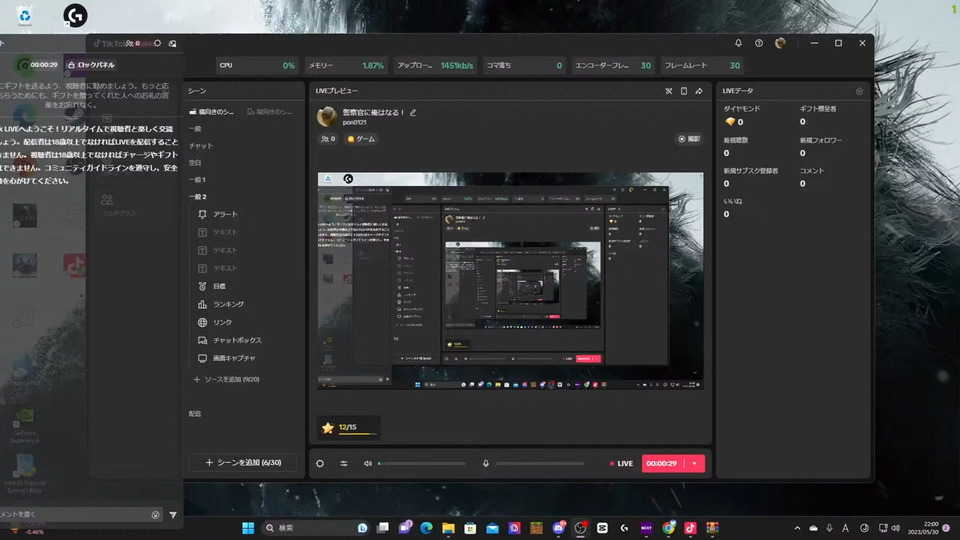Click the taskbar 検索 search box

click(315, 528)
